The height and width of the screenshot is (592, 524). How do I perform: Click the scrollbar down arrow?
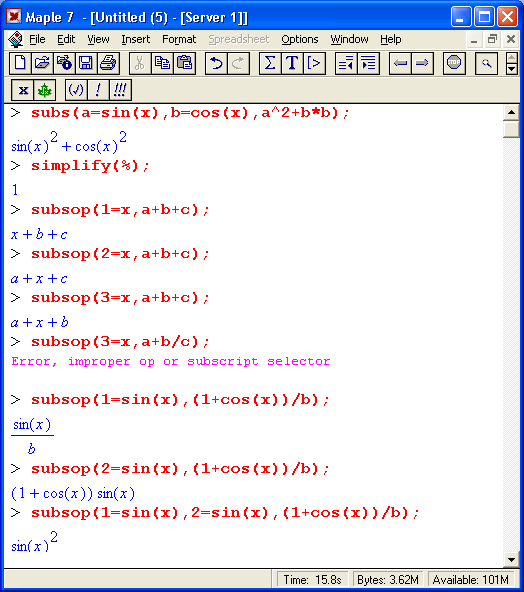point(512,560)
